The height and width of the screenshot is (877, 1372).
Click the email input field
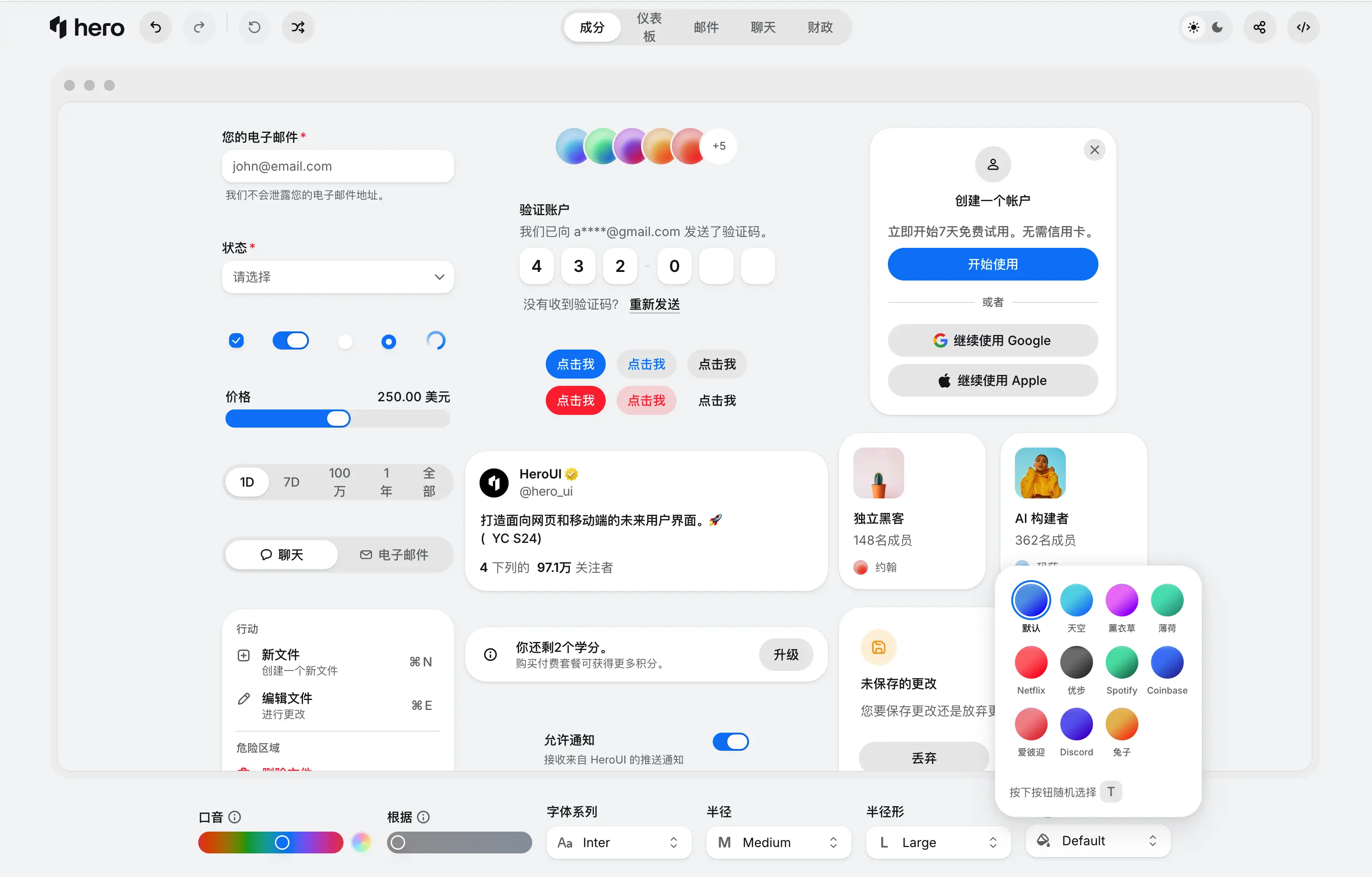(x=338, y=166)
